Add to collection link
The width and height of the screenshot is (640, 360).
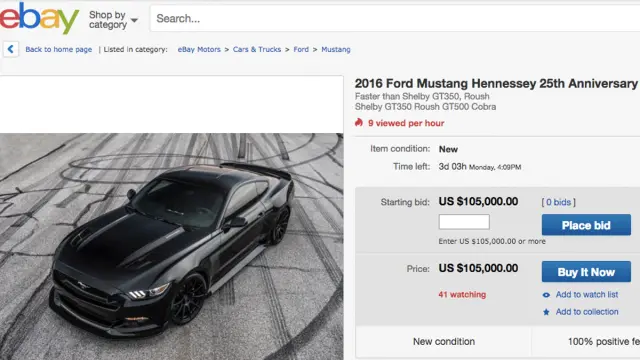[587, 312]
